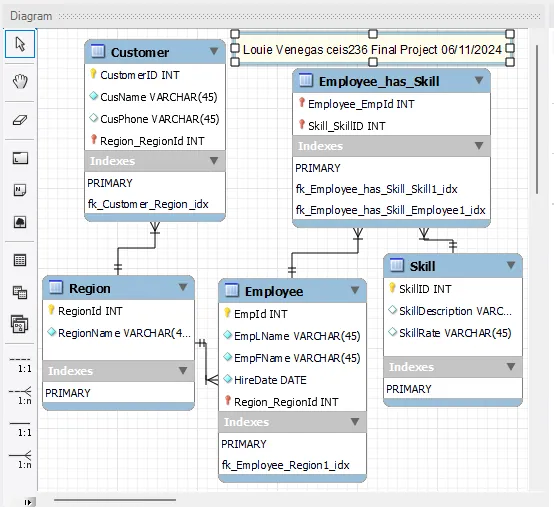
Task: Select the SkillDescription column
Action: pos(453,311)
